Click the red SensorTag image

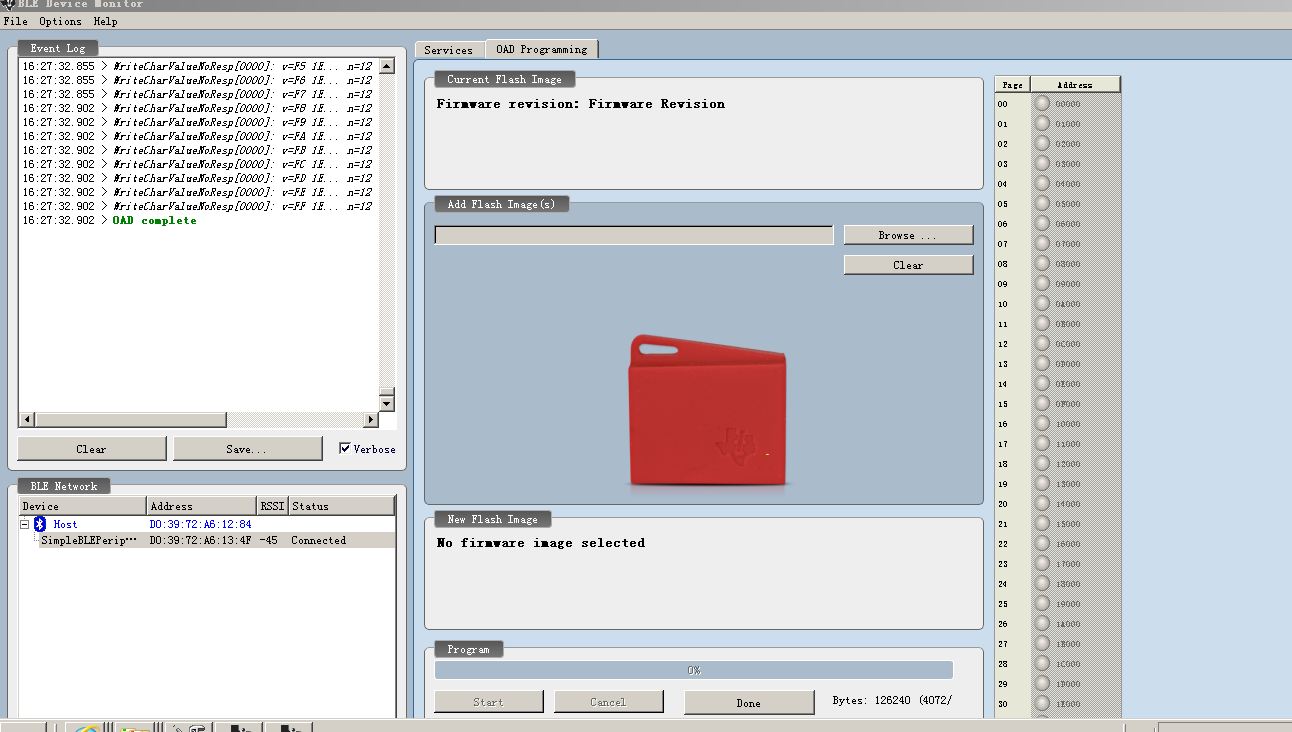[x=708, y=410]
